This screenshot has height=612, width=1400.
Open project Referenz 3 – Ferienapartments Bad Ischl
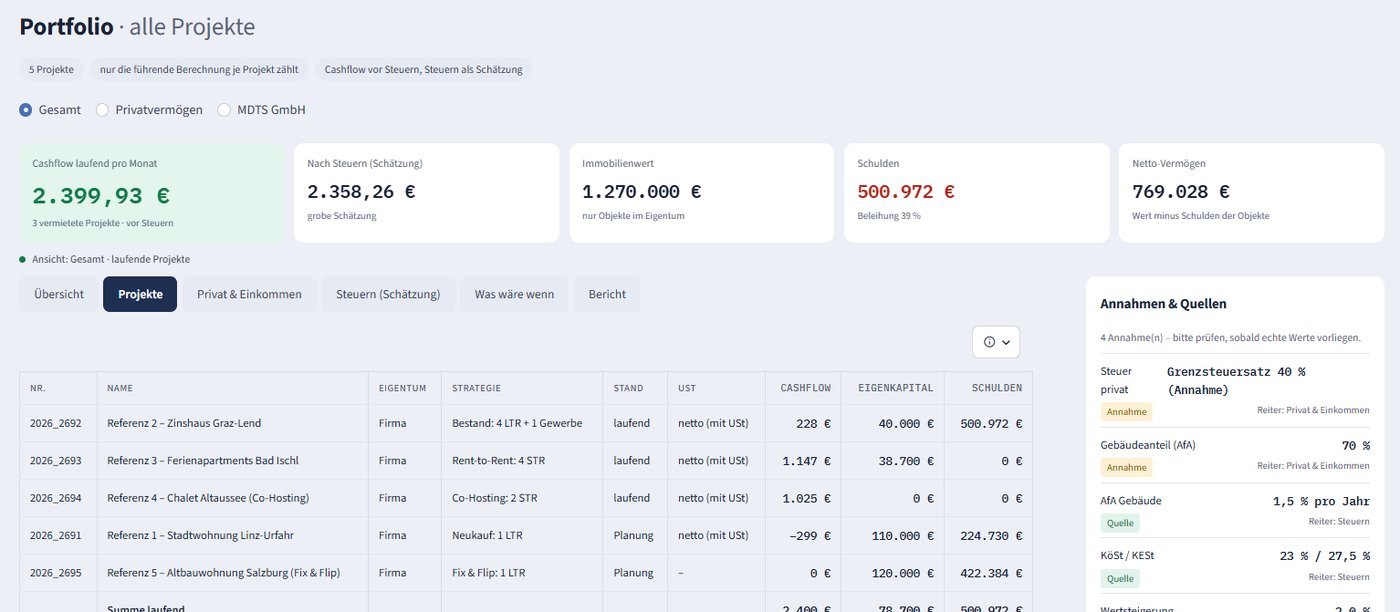(203, 461)
